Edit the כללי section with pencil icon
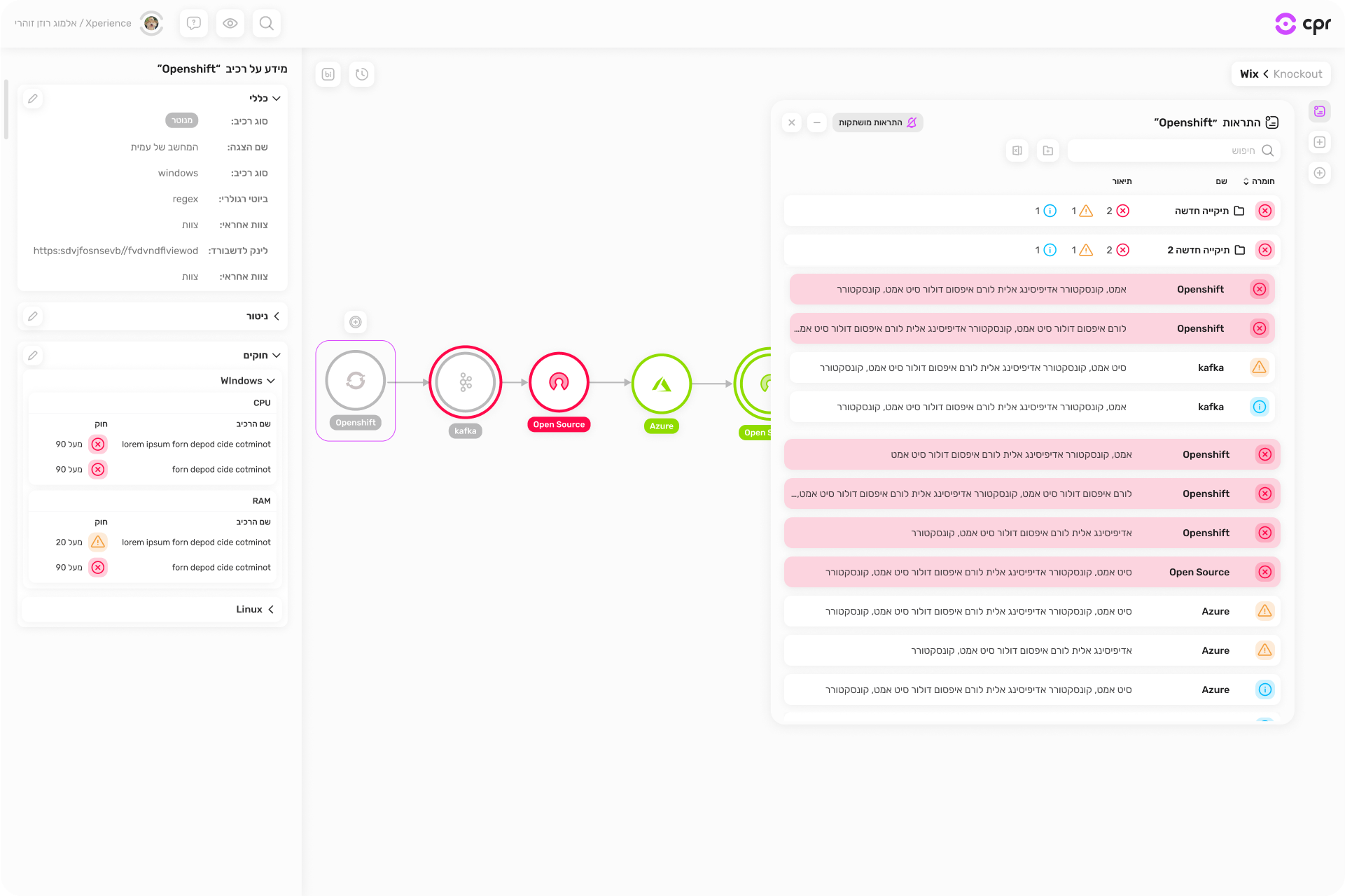The image size is (1345, 896). click(x=33, y=99)
